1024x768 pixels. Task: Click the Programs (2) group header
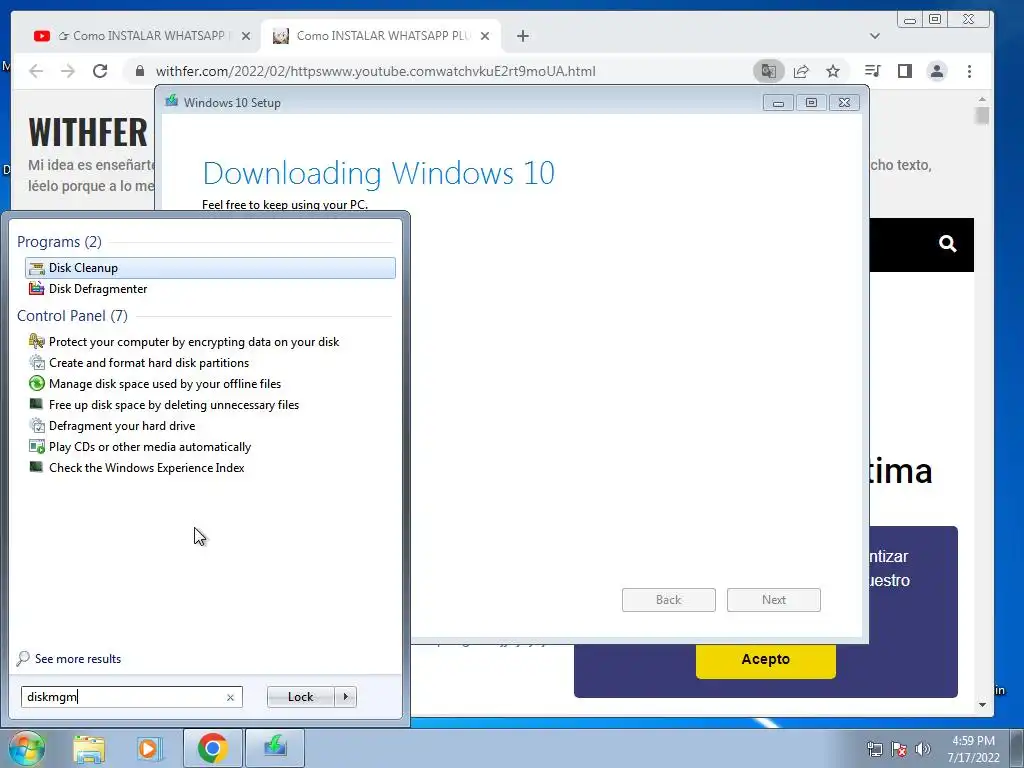click(59, 242)
